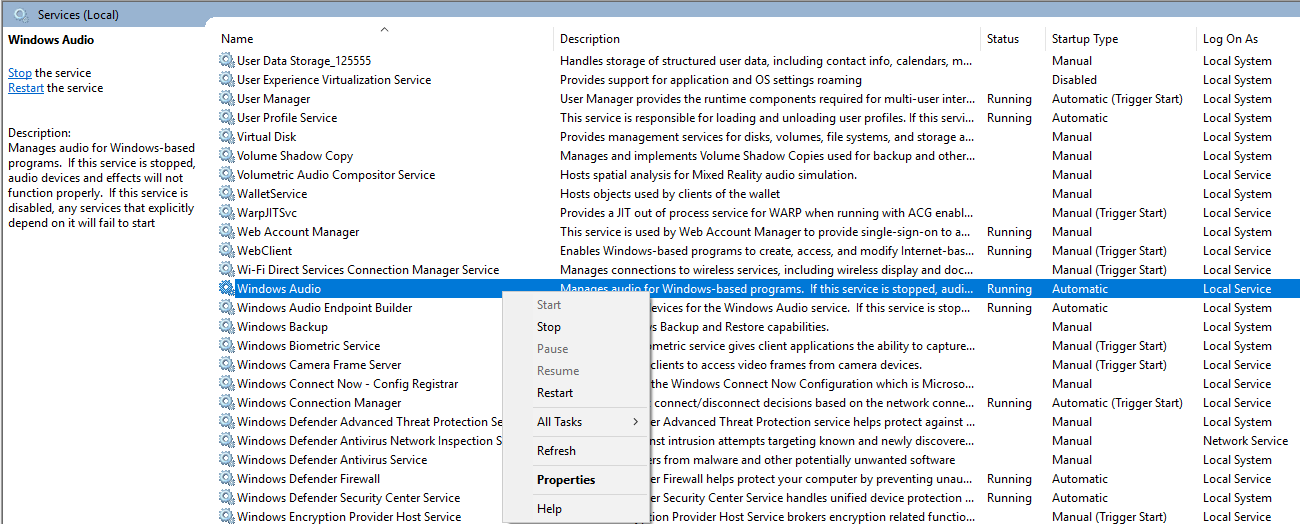1300x524 pixels.
Task: Open Properties from the context menu
Action: (x=566, y=480)
